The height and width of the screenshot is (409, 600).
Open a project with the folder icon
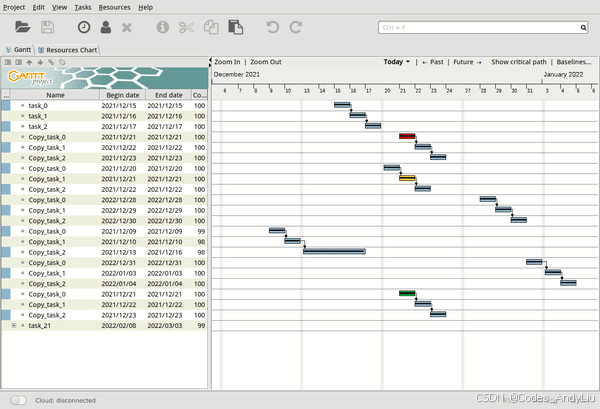(23, 27)
